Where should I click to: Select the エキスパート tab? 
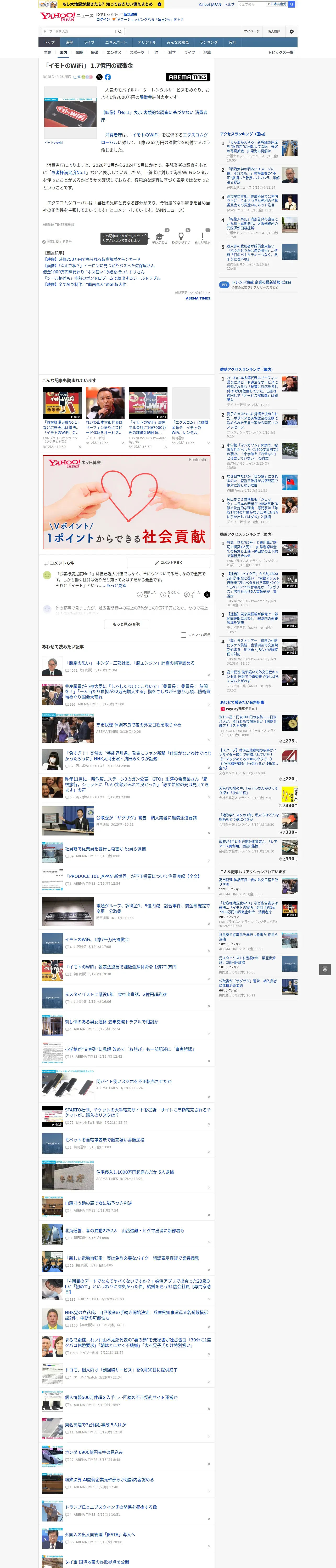pyautogui.click(x=116, y=43)
